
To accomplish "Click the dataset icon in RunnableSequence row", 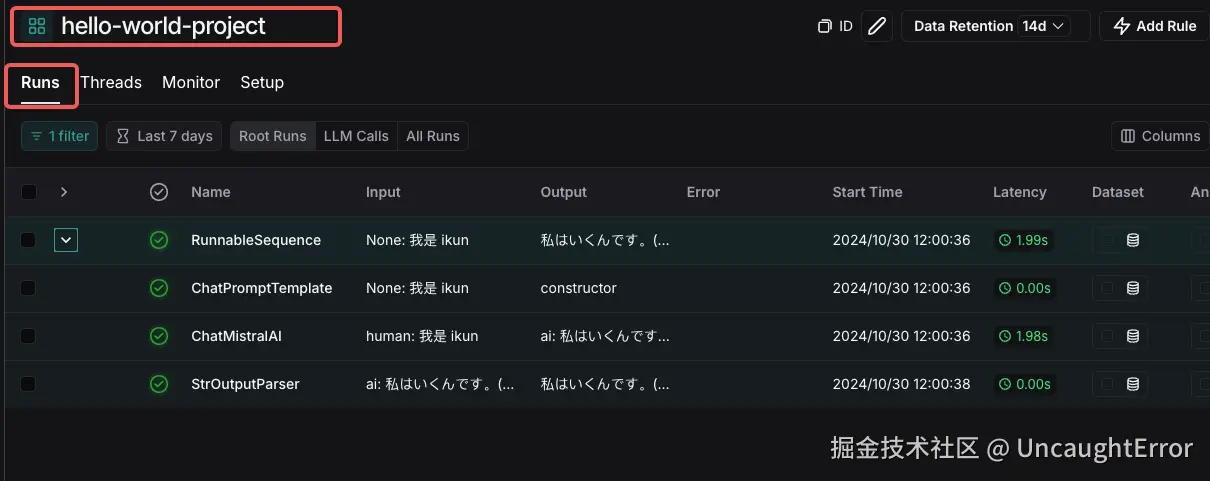I will pos(1133,240).
